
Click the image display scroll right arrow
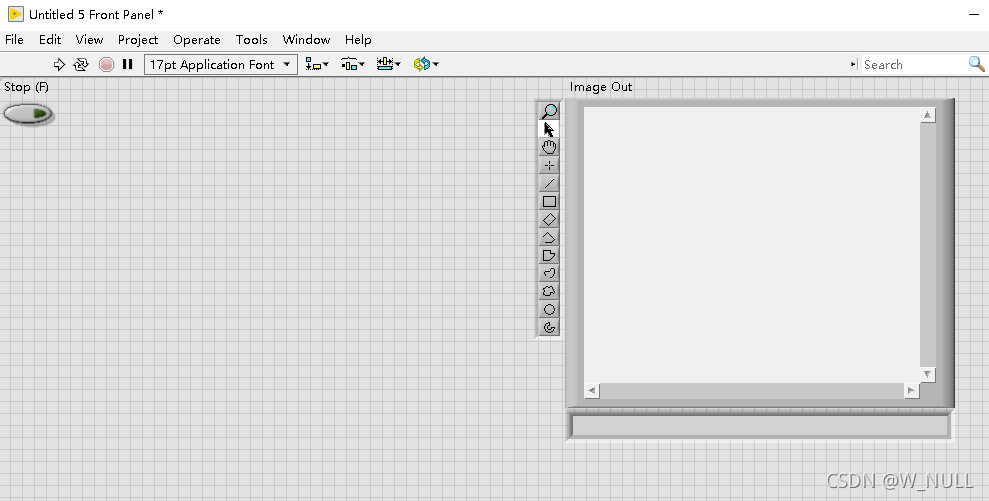pyautogui.click(x=911, y=391)
